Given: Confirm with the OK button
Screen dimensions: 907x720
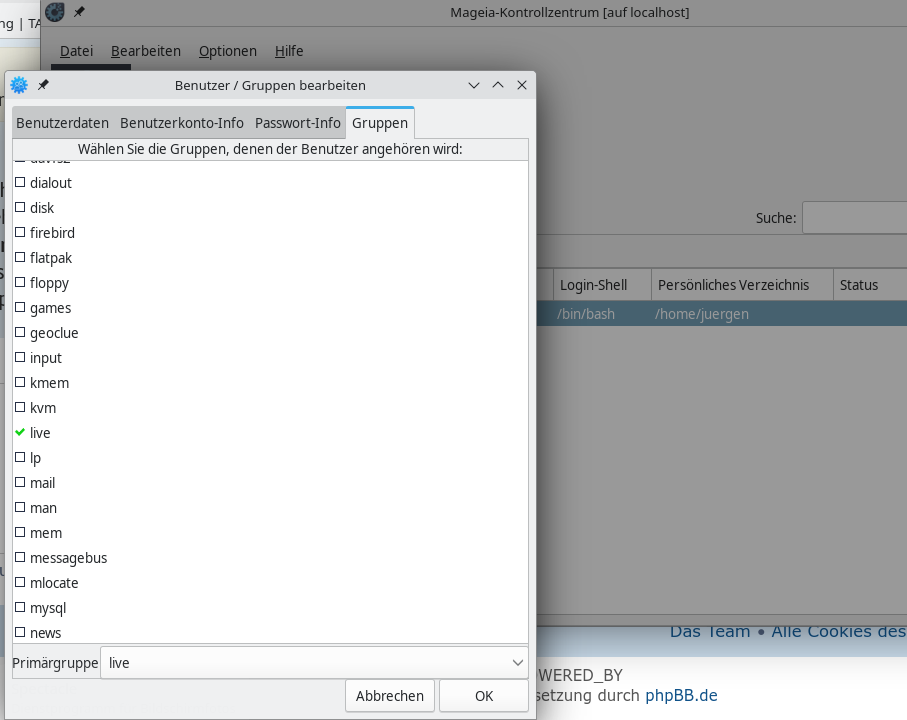Looking at the screenshot, I should (484, 696).
